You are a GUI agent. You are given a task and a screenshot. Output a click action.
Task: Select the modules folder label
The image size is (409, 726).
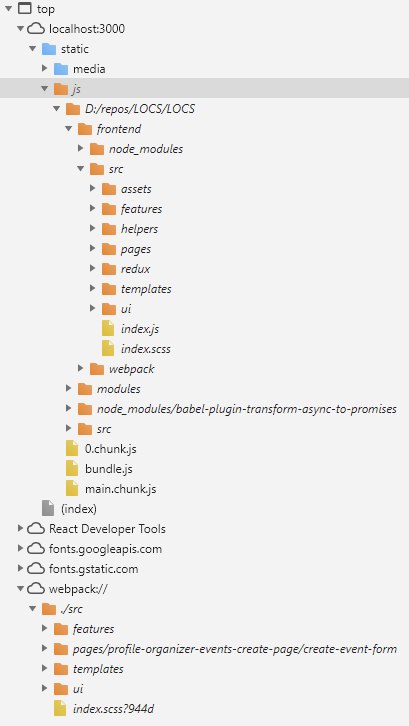pyautogui.click(x=119, y=388)
